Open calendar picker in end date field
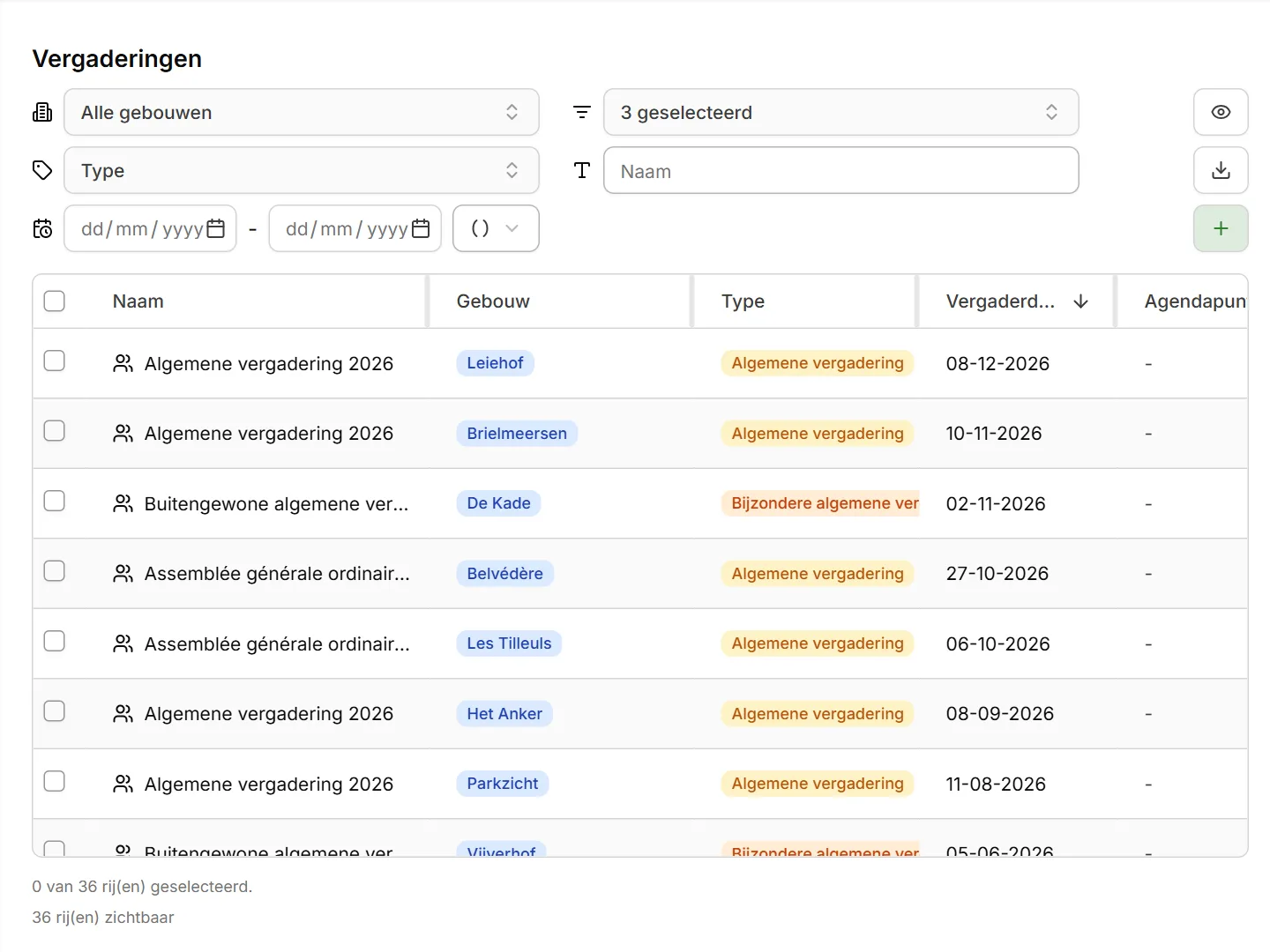This screenshot has width=1270, height=952. pyautogui.click(x=421, y=228)
